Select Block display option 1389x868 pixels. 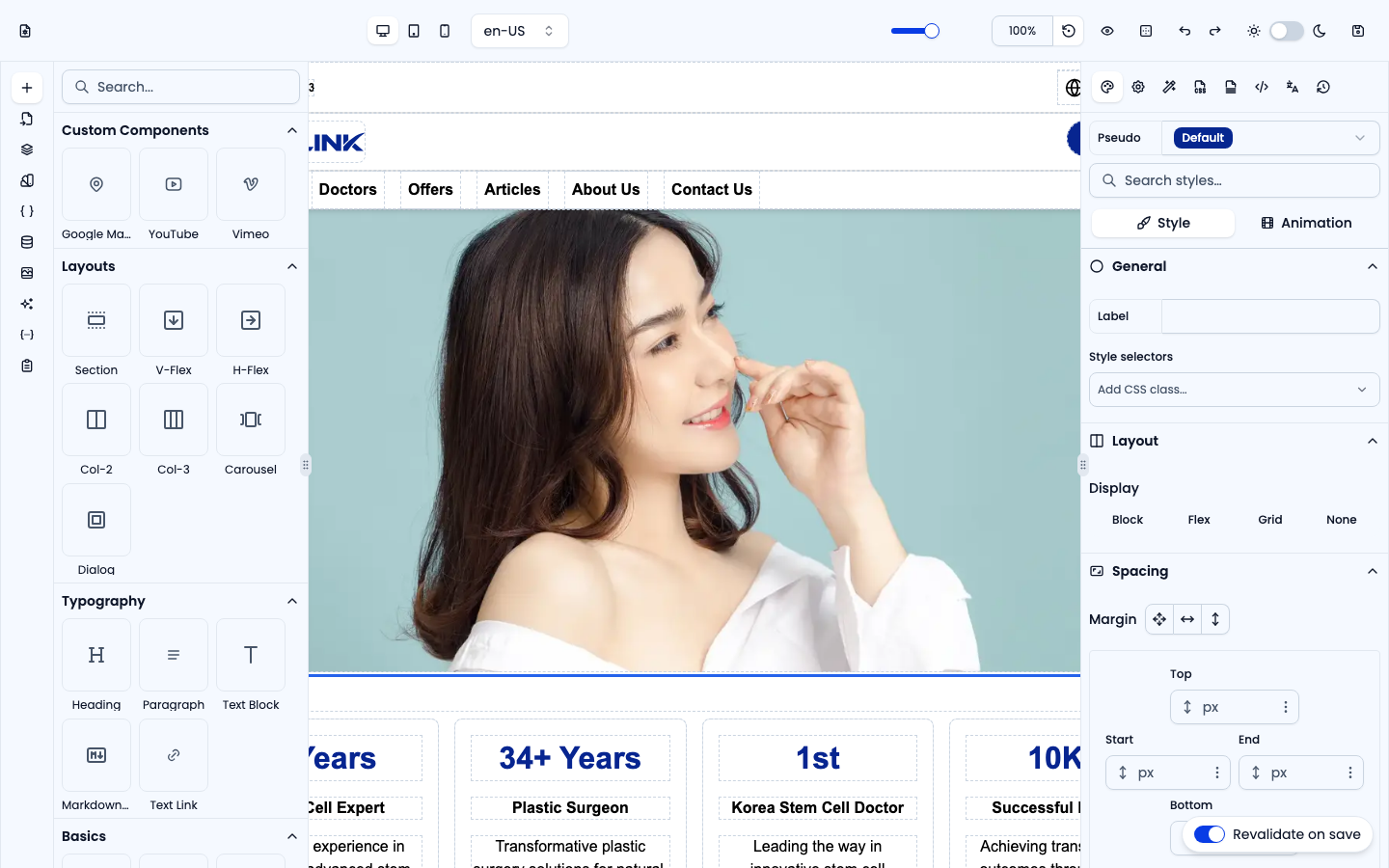[x=1128, y=520]
